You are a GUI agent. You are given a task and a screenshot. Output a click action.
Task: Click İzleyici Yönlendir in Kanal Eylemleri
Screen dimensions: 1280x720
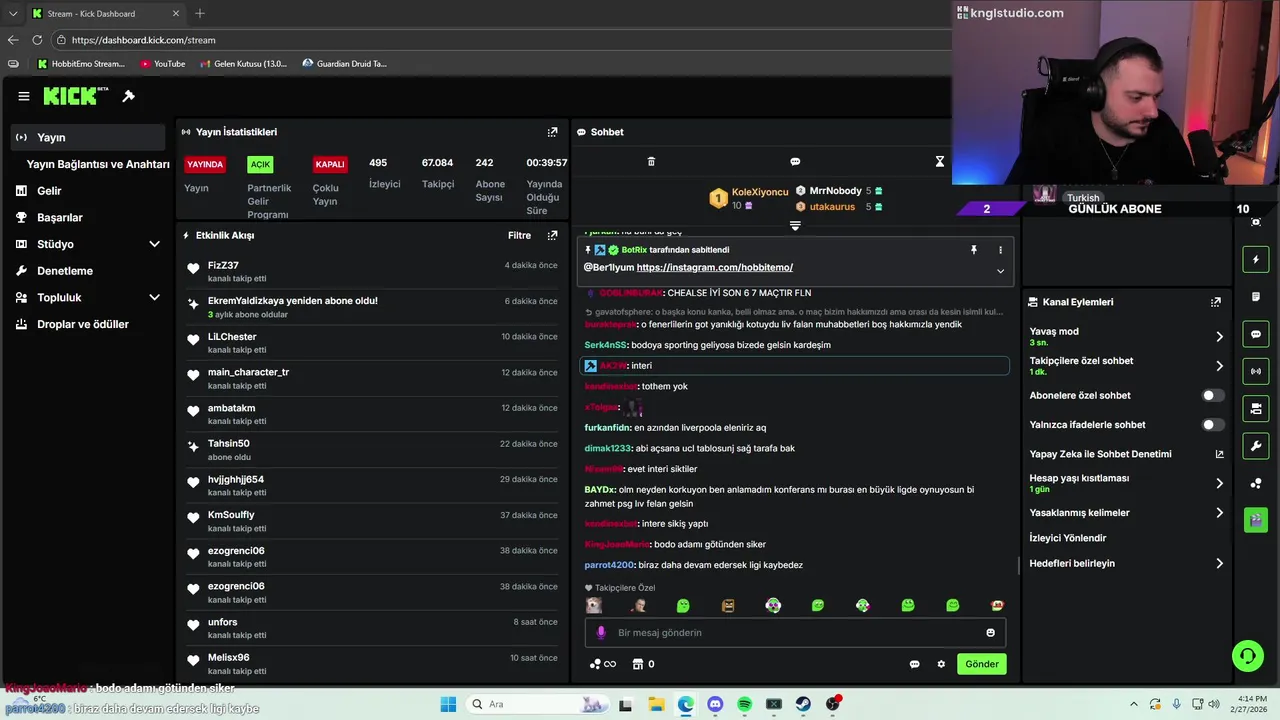[1068, 538]
